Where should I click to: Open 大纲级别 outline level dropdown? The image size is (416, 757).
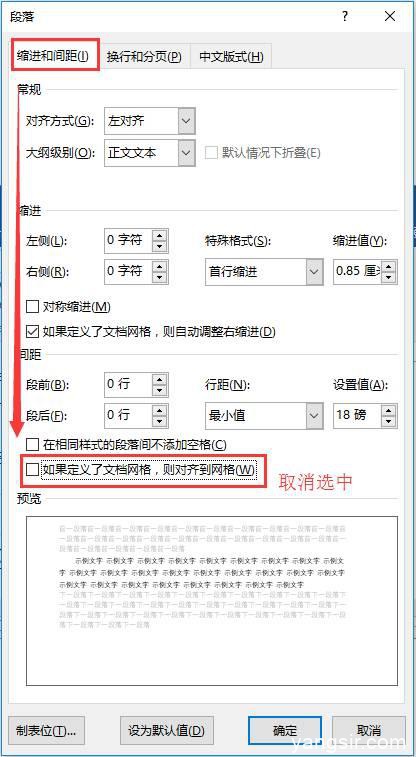[x=186, y=153]
